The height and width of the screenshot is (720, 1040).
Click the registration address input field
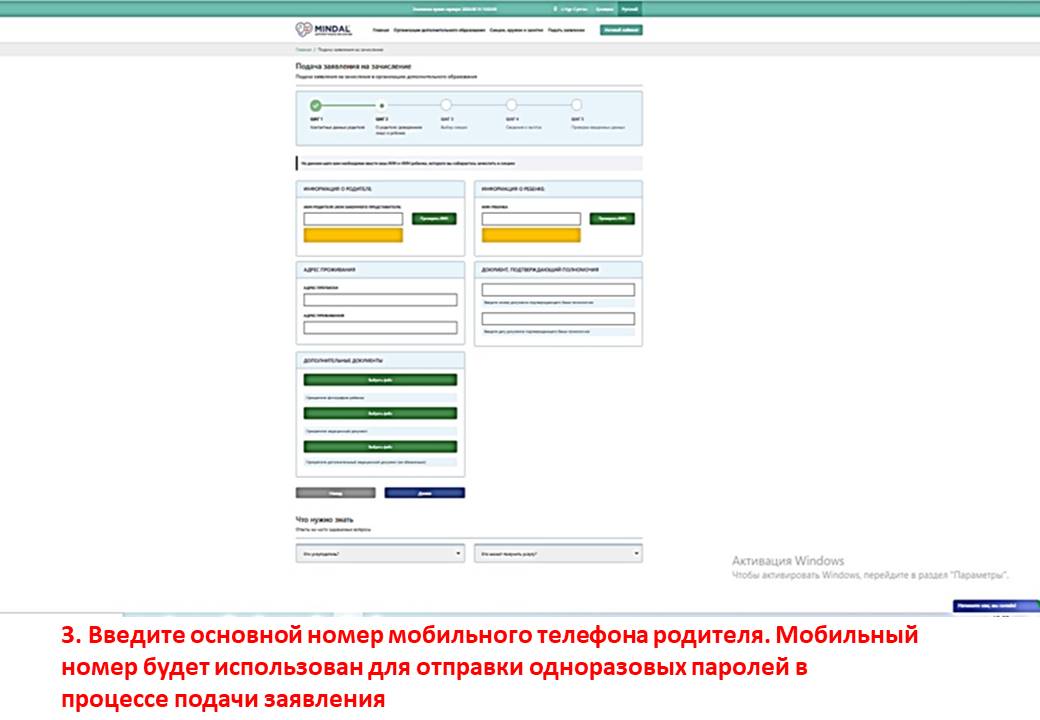click(x=380, y=300)
